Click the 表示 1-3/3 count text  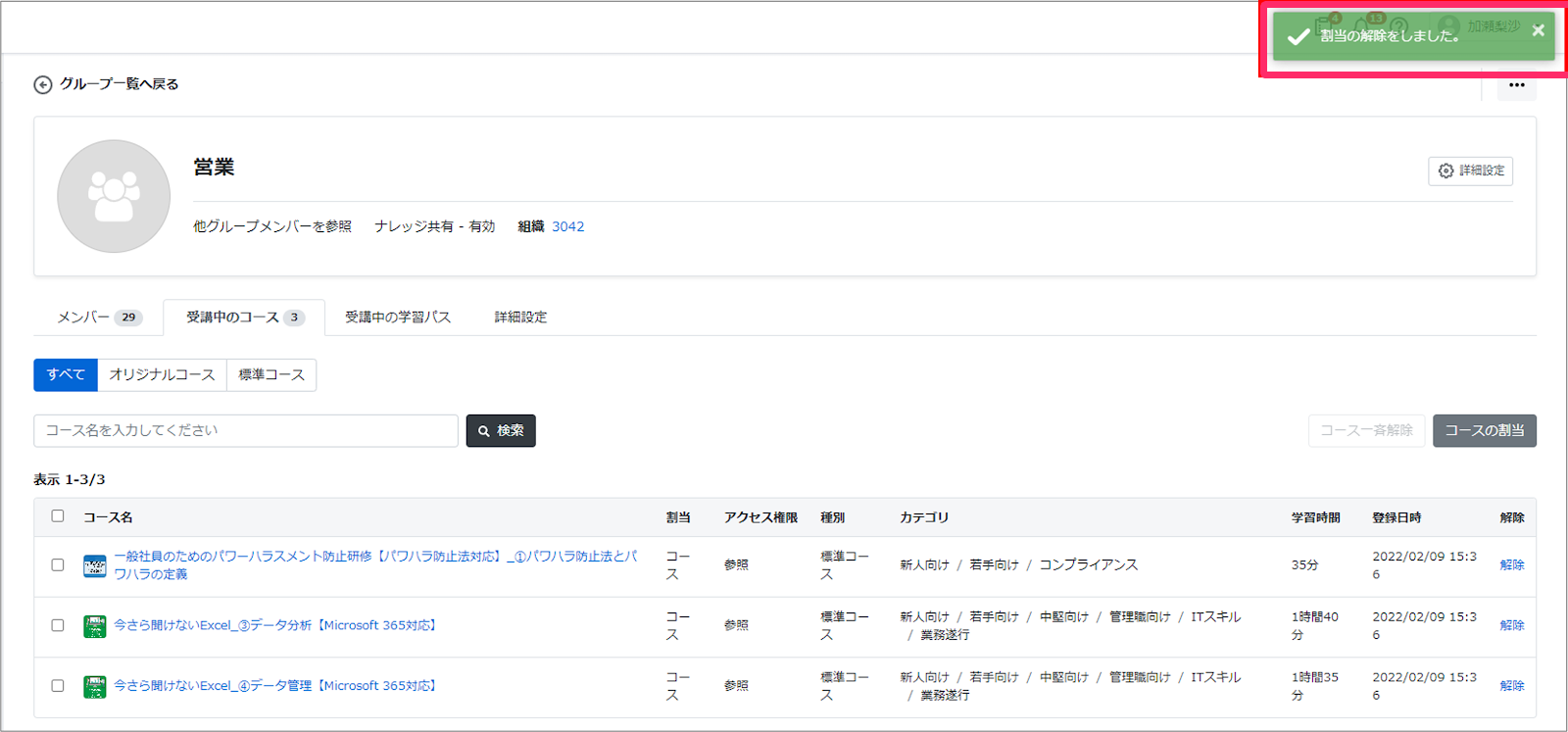70,480
